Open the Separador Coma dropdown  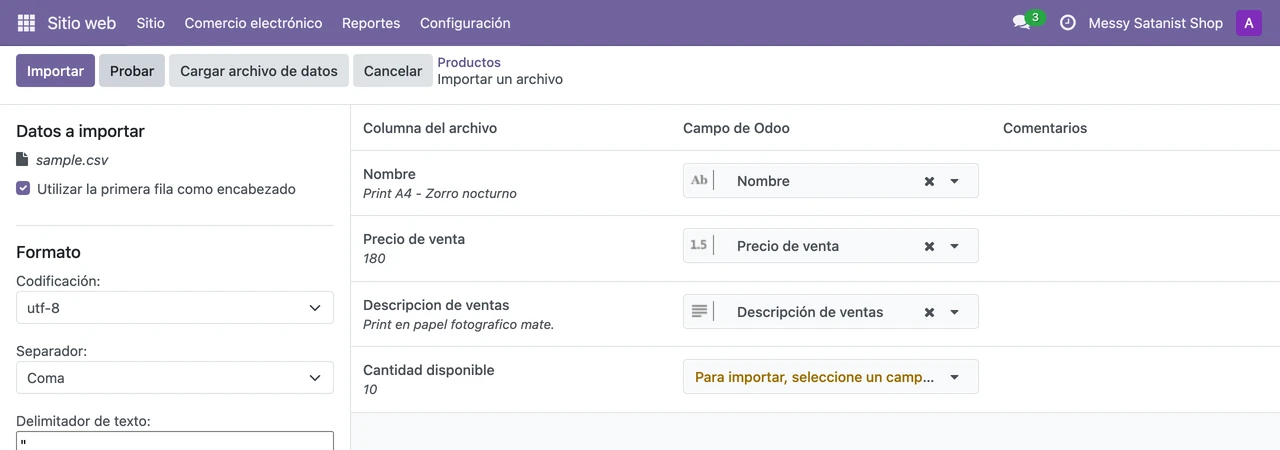point(175,378)
